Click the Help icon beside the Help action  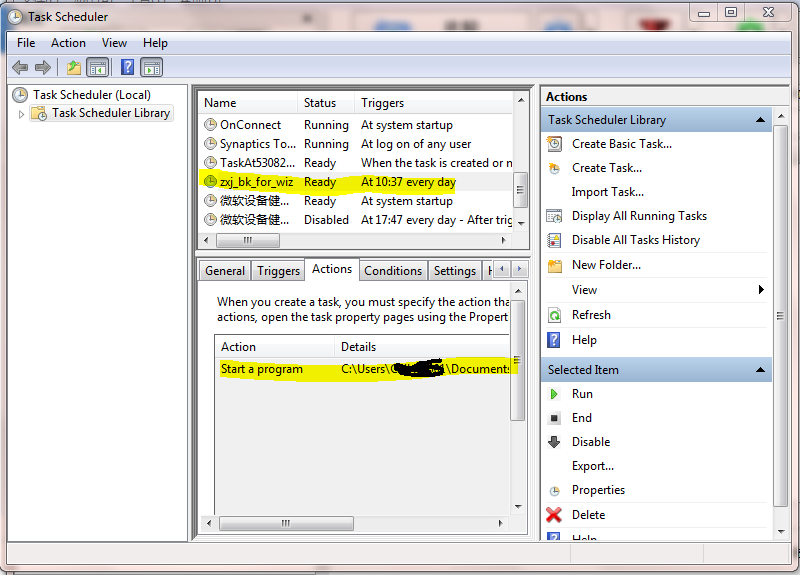point(554,340)
